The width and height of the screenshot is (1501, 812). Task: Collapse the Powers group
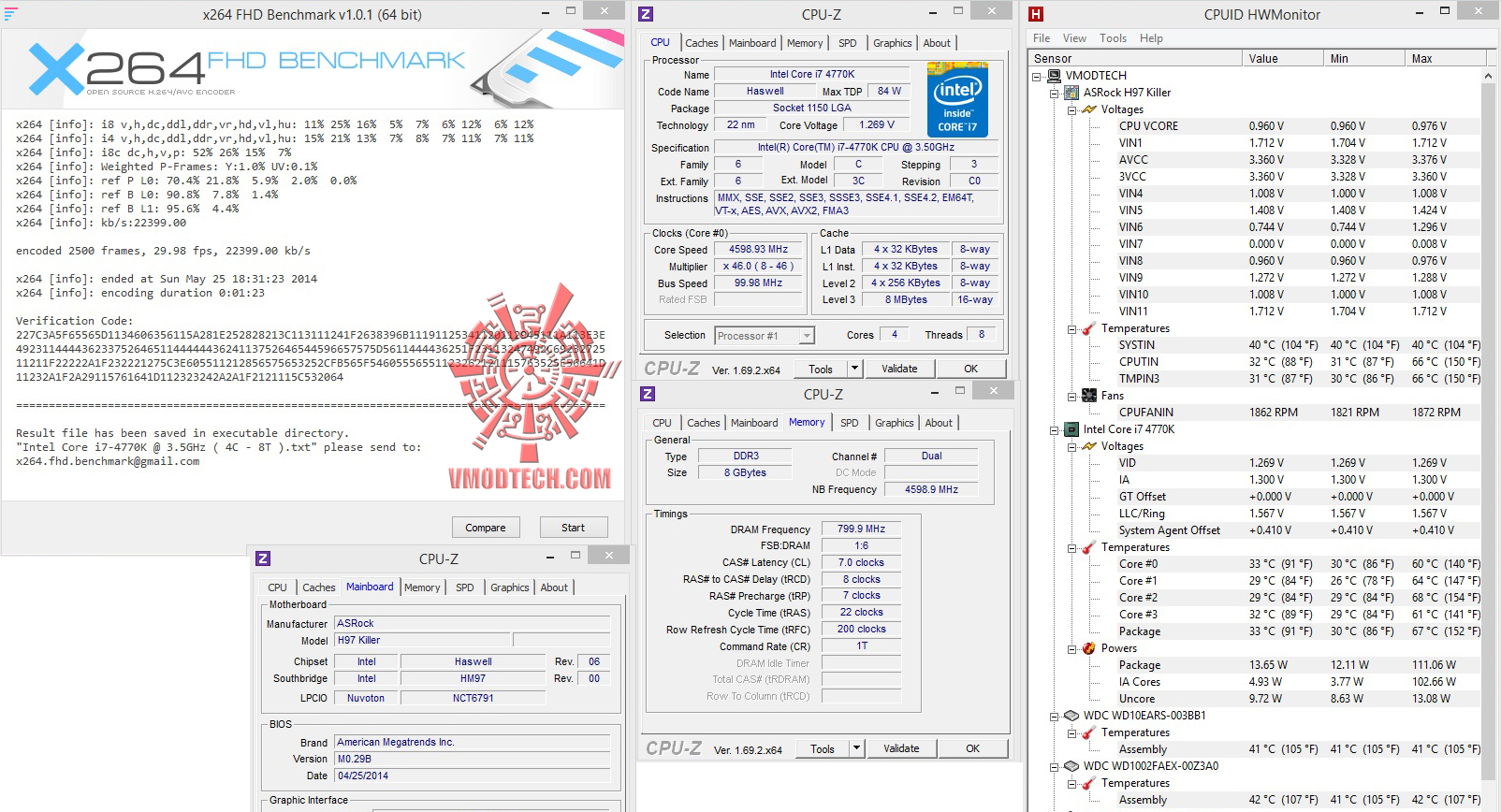[1071, 648]
